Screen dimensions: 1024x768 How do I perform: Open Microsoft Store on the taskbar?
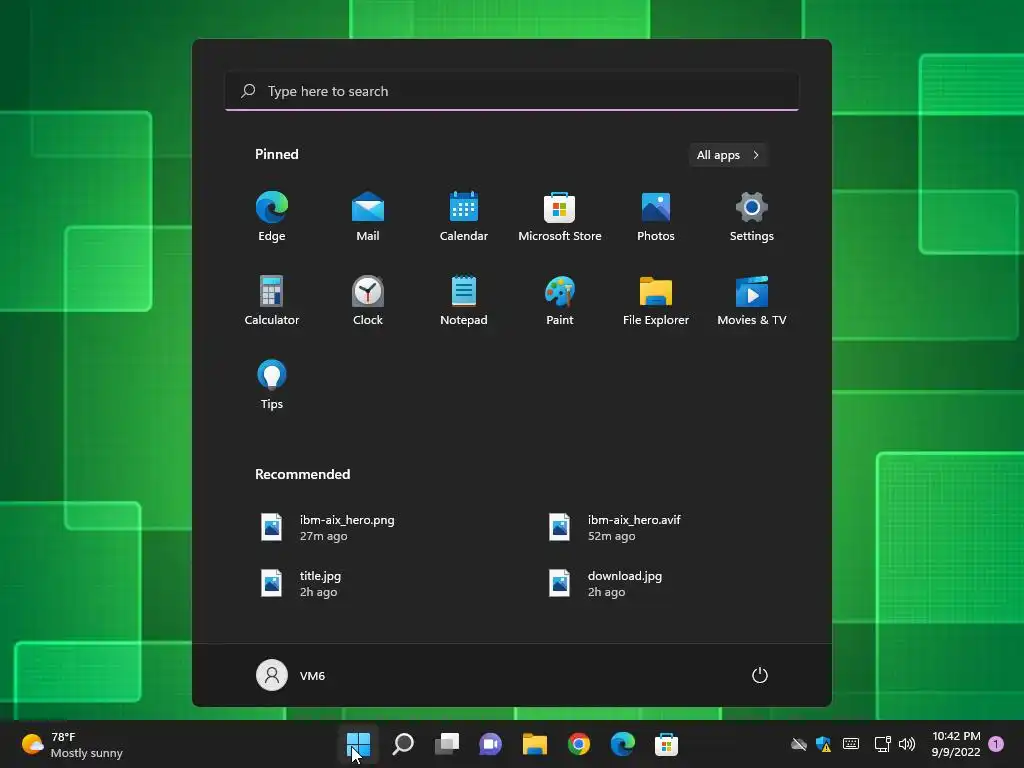click(x=666, y=744)
